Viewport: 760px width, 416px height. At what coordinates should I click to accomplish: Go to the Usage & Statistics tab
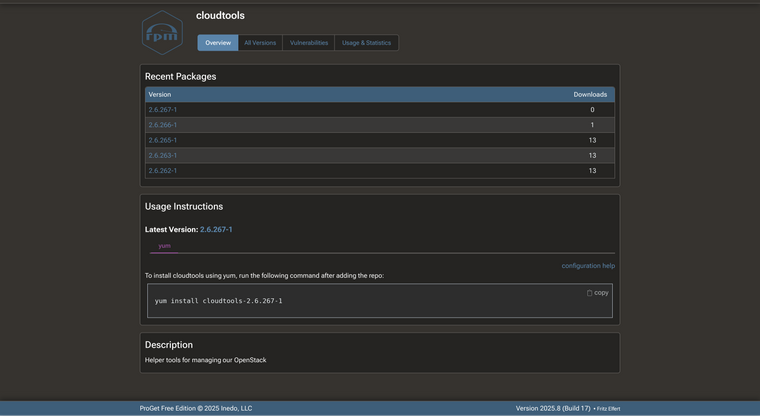point(366,43)
